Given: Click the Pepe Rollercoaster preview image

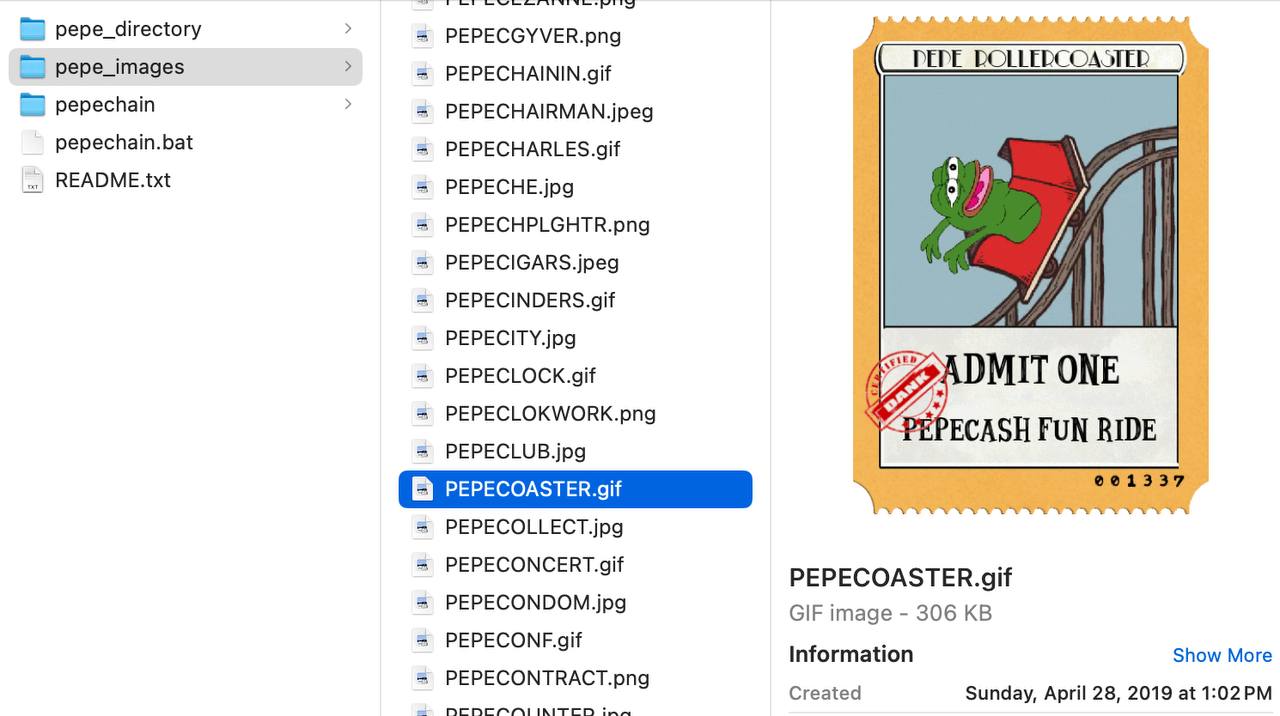Looking at the screenshot, I should pos(1030,266).
